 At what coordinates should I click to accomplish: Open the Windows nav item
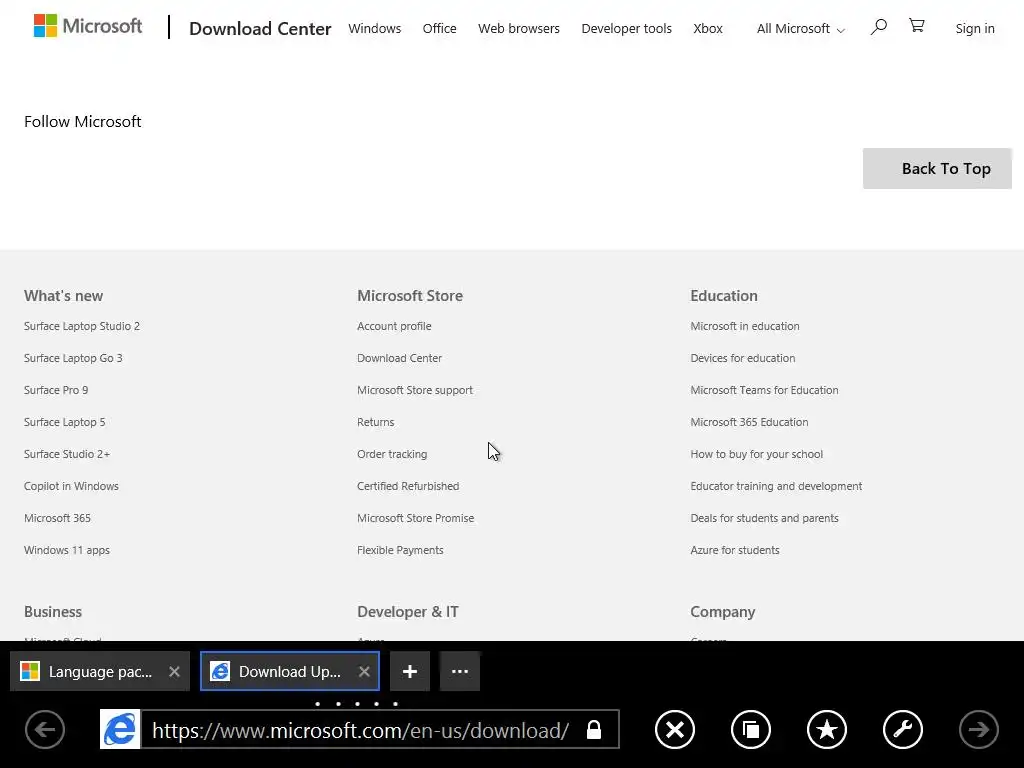(375, 29)
